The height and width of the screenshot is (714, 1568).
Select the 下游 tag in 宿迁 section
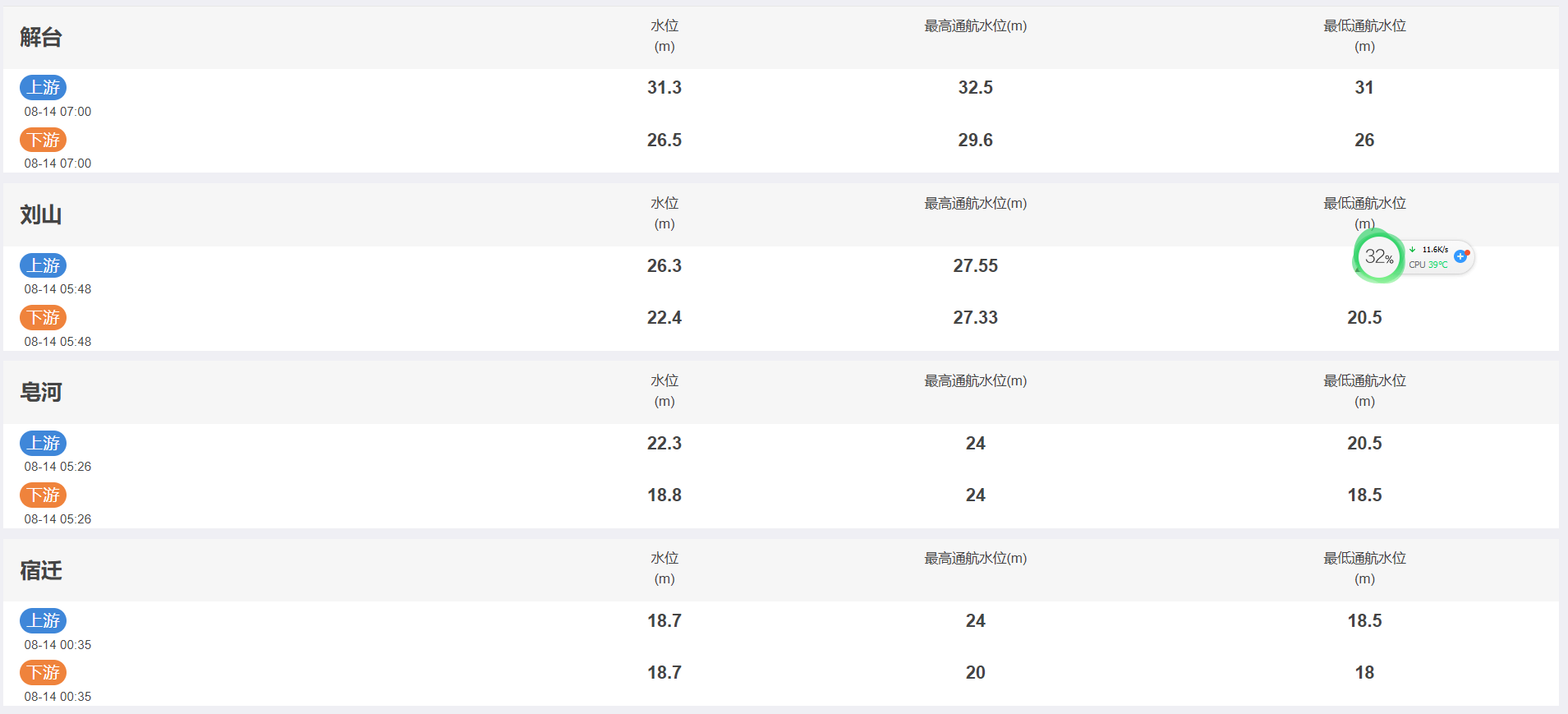point(44,672)
